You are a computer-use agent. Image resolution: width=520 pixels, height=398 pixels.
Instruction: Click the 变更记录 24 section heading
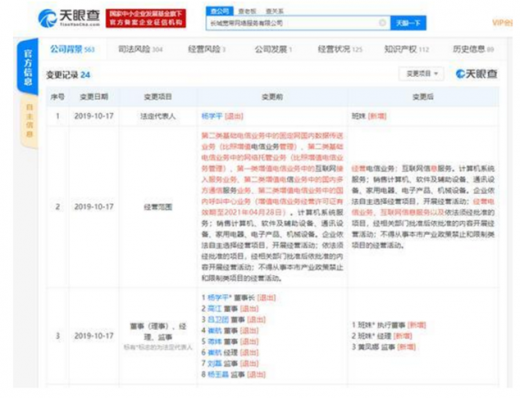pyautogui.click(x=68, y=75)
